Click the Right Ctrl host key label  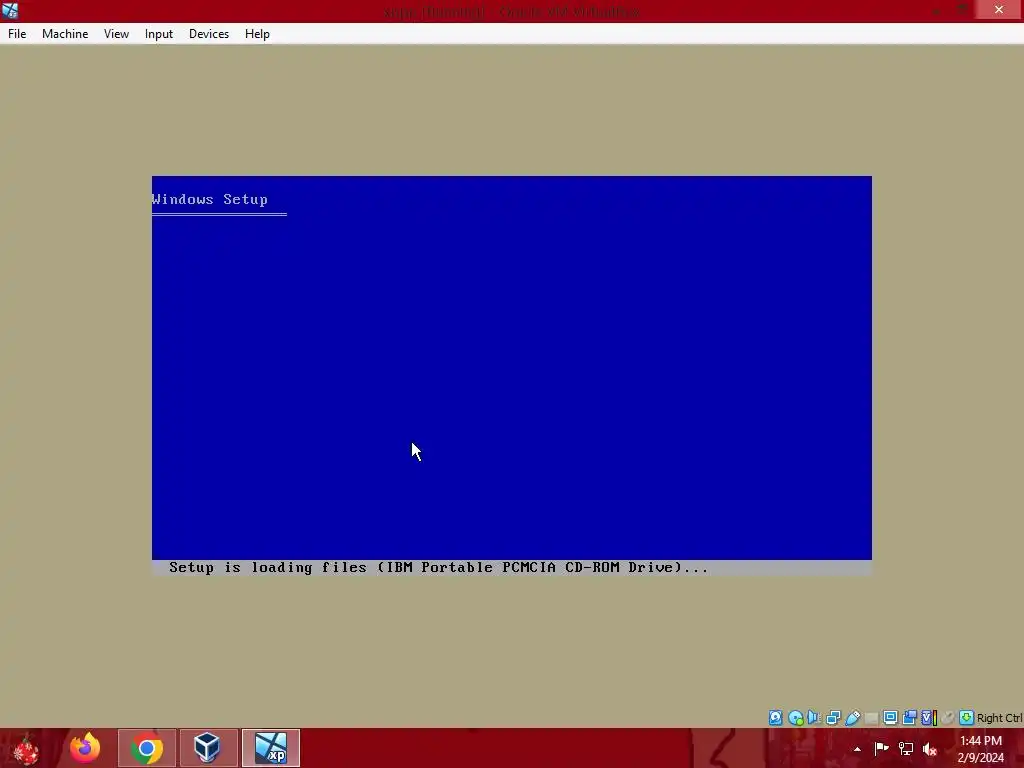[x=999, y=718]
